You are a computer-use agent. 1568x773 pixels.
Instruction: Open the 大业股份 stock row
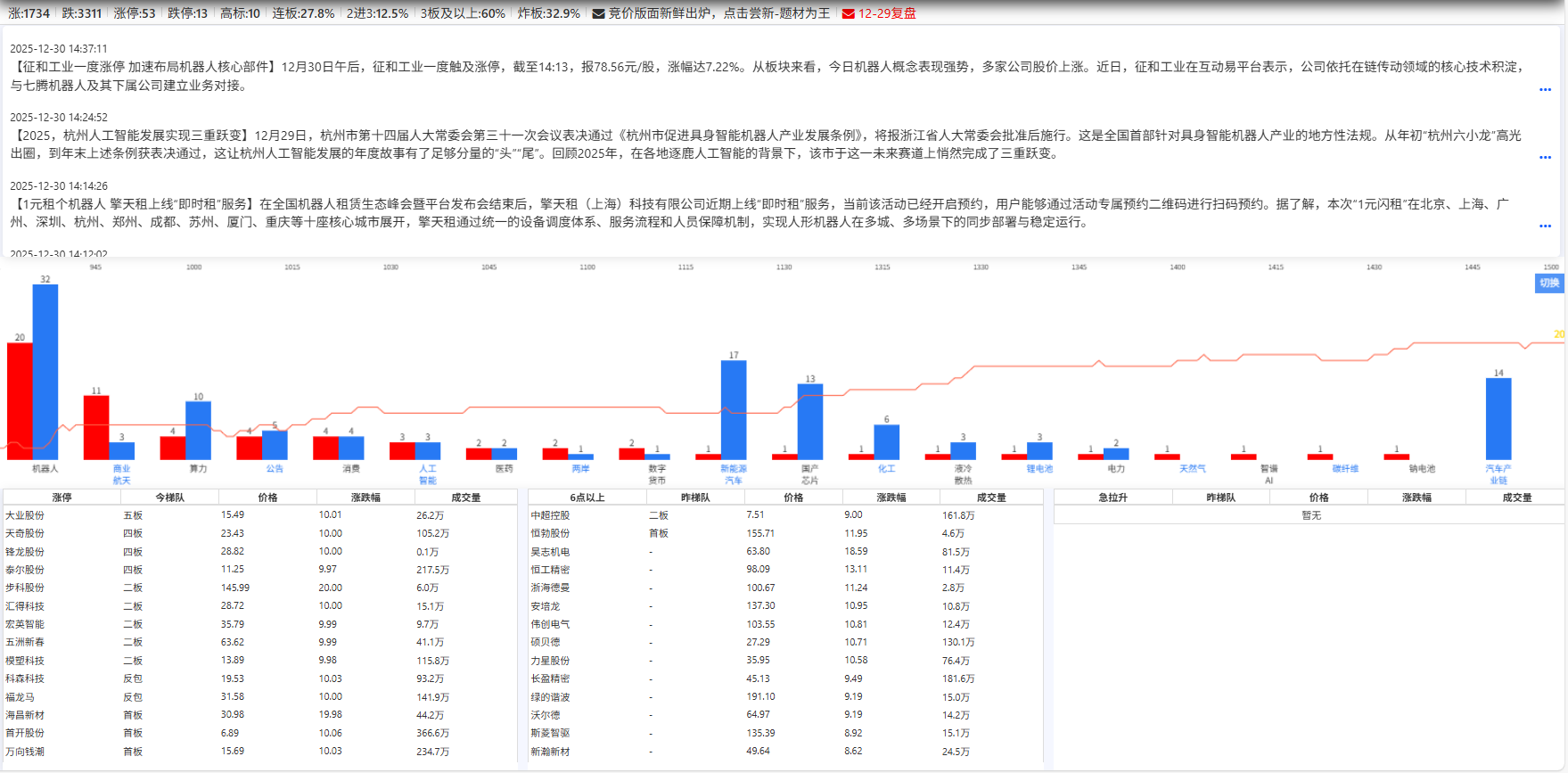click(25, 515)
